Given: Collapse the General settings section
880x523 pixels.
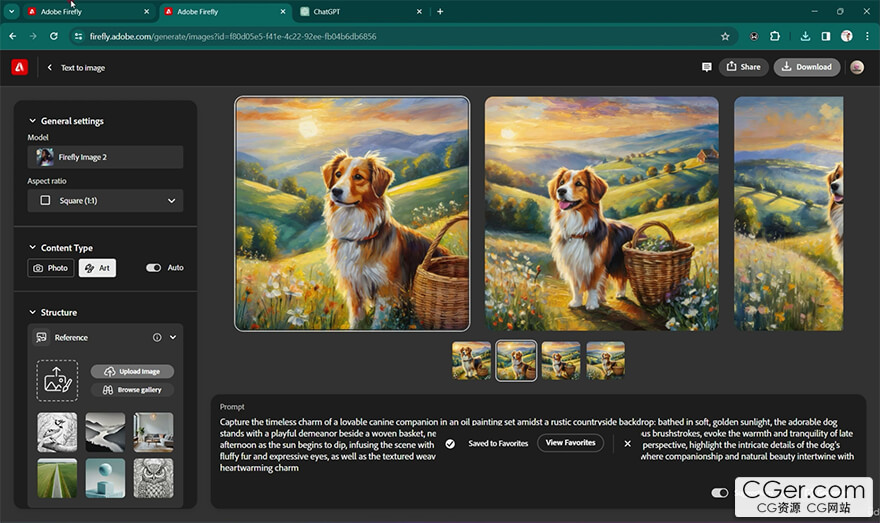Looking at the screenshot, I should coord(32,121).
